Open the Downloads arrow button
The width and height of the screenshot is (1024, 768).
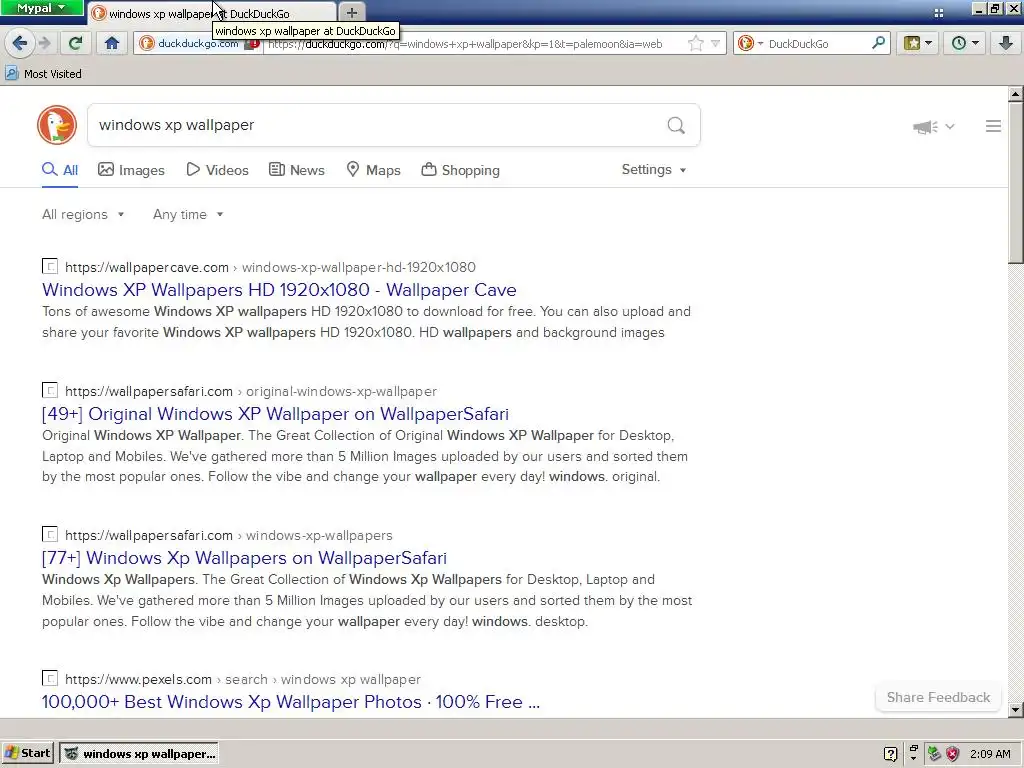coord(1006,44)
